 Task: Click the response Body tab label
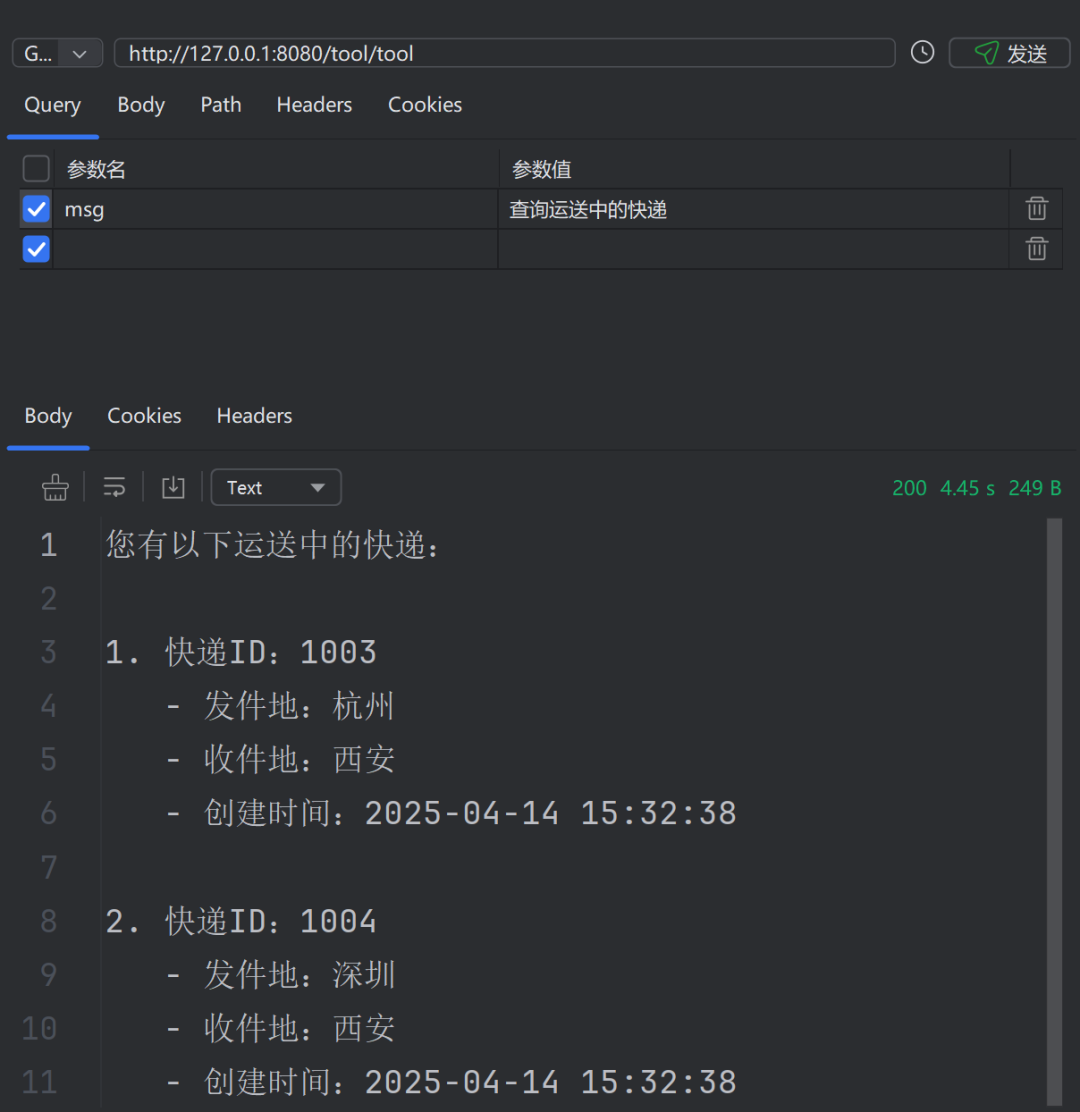coord(47,415)
